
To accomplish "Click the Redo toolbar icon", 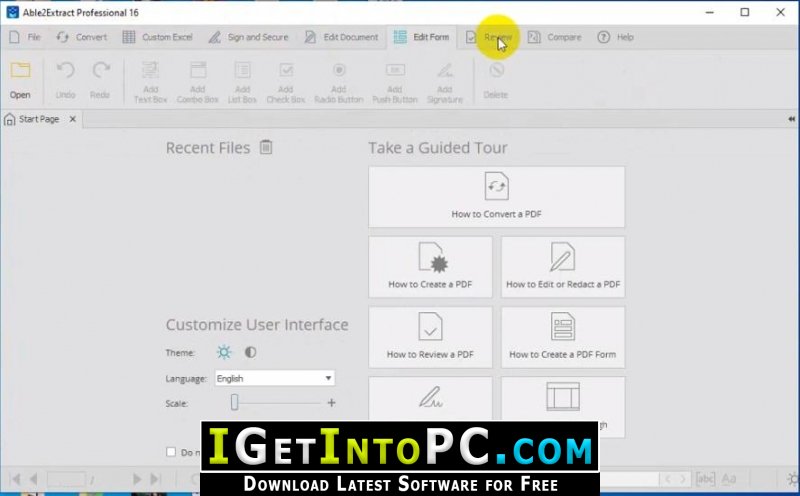I will tap(100, 80).
